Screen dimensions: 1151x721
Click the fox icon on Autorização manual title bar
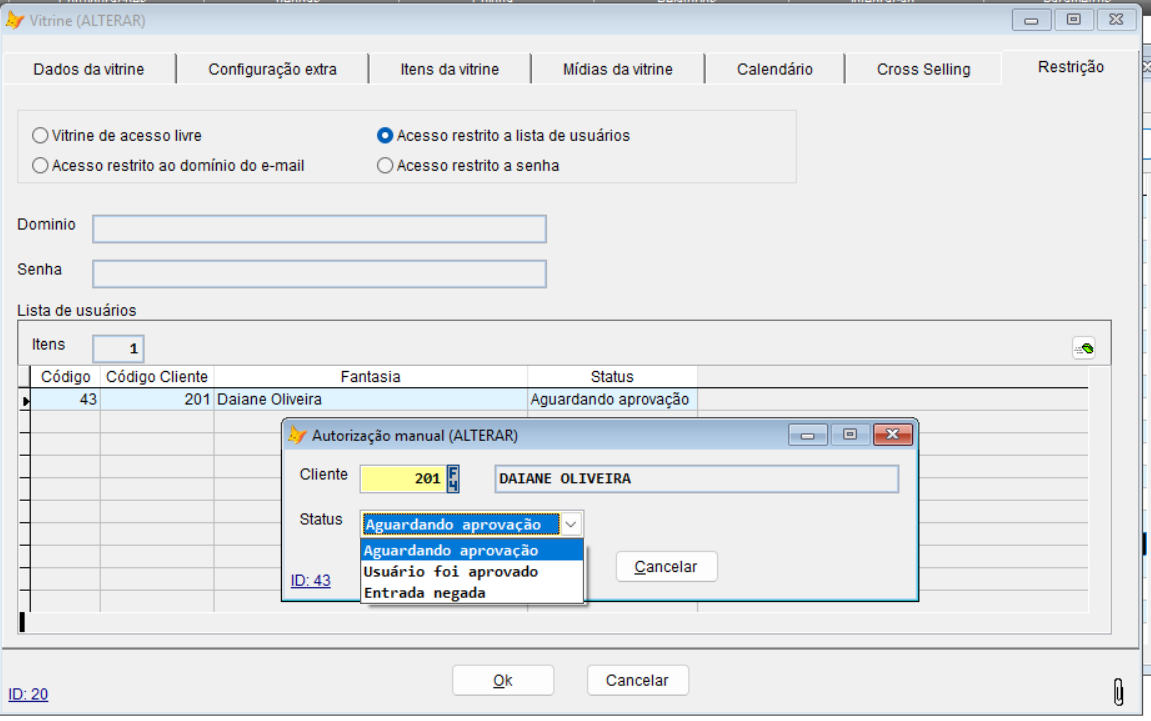pos(299,433)
